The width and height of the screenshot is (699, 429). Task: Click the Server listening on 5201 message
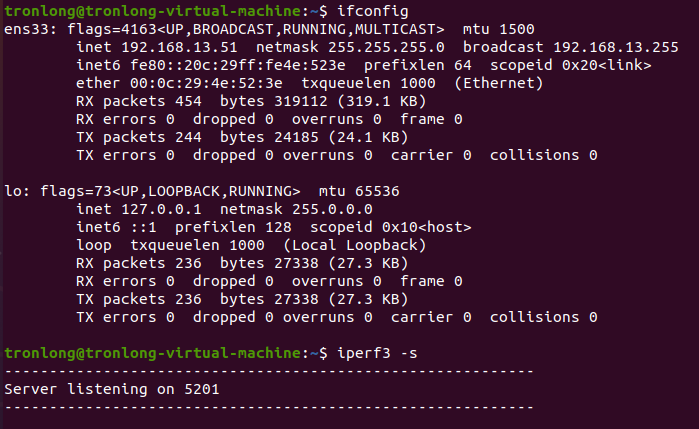tap(112, 388)
